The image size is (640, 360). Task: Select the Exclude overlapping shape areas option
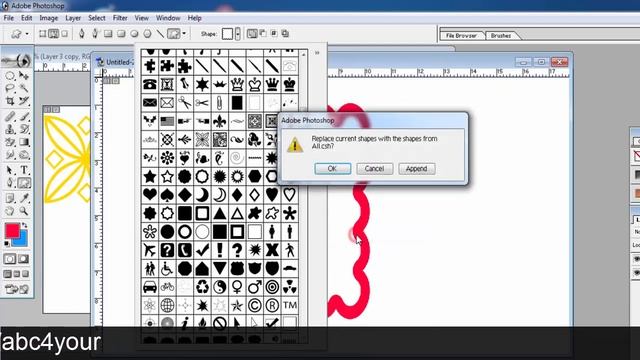[x=285, y=34]
